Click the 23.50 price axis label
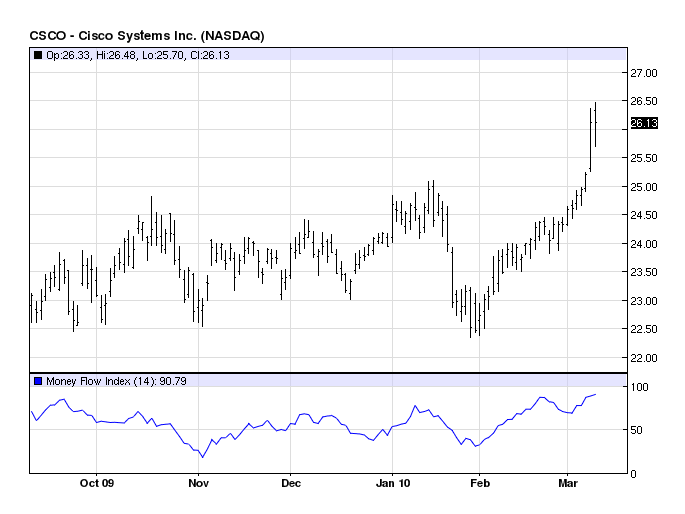The image size is (685, 514). 643,272
